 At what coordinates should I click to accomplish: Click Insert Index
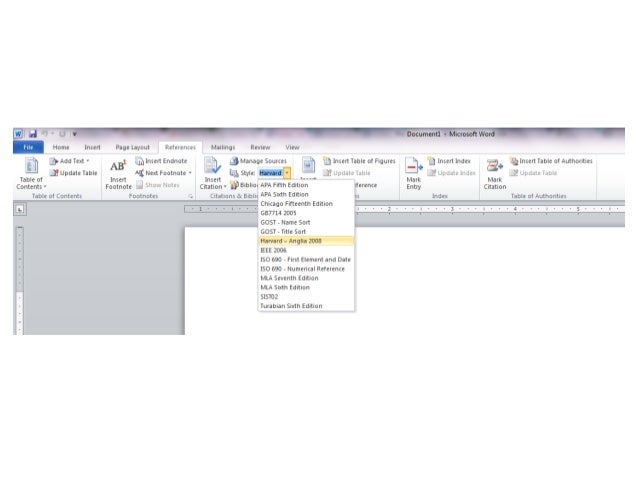449,161
